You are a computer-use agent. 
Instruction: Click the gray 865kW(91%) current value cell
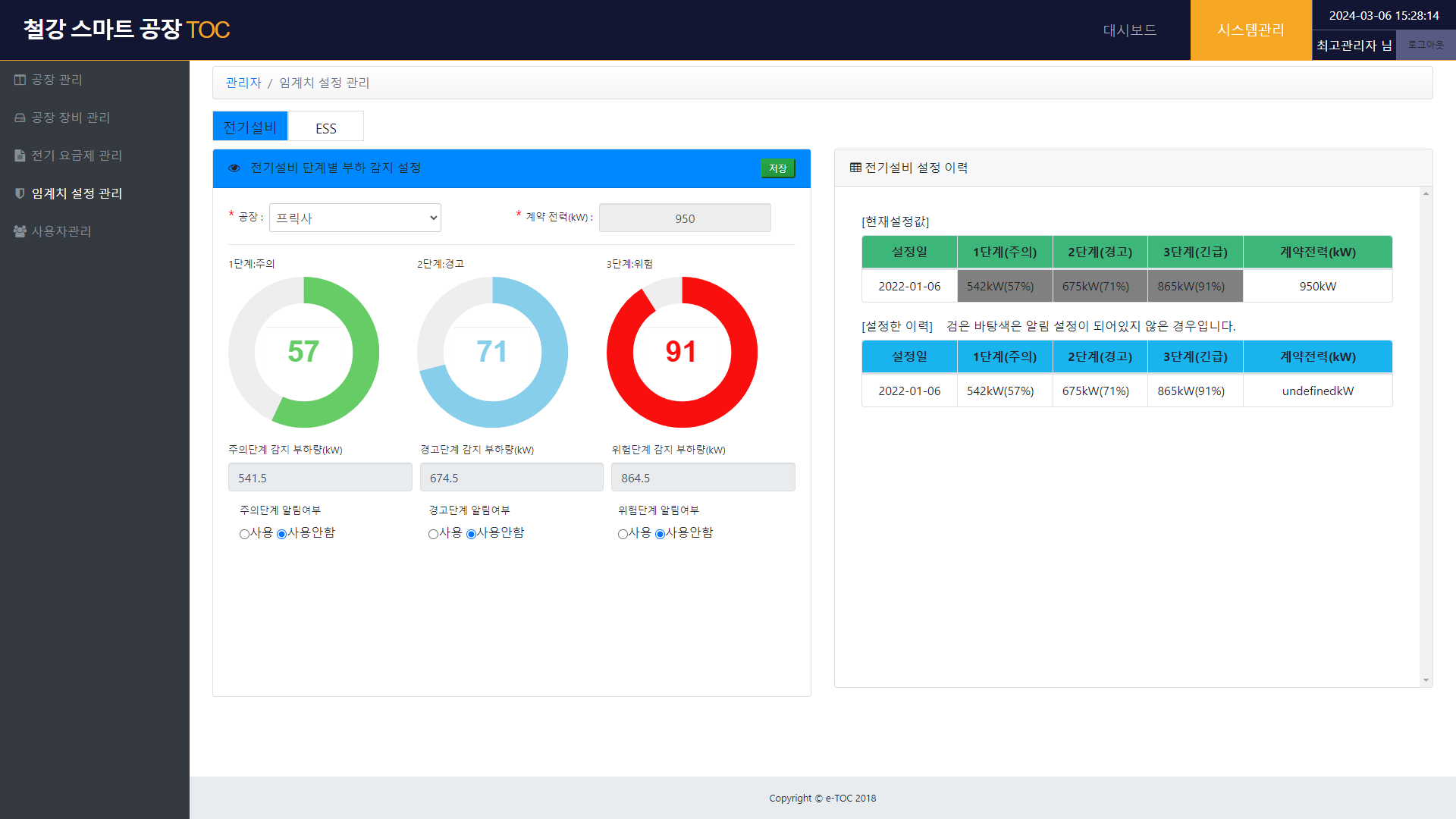point(1195,286)
